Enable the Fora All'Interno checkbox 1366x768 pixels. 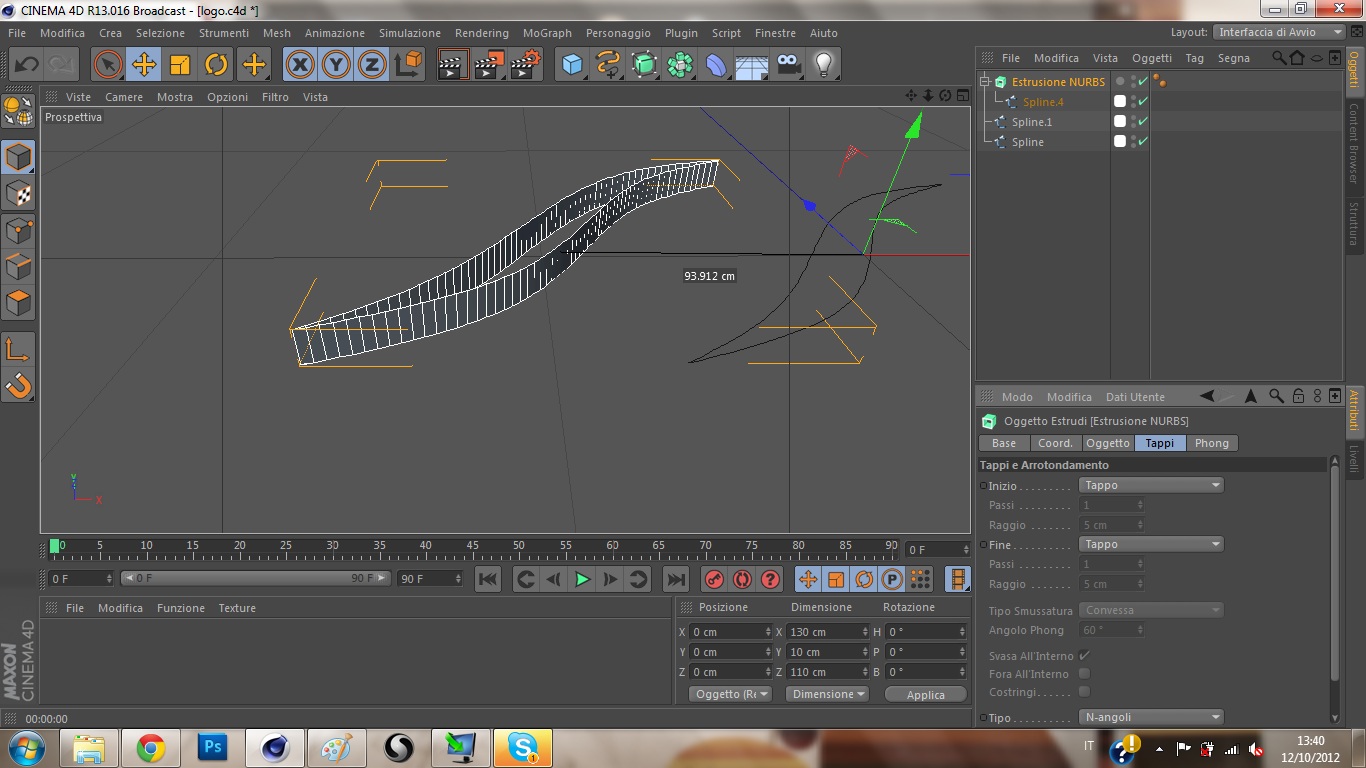click(1084, 674)
